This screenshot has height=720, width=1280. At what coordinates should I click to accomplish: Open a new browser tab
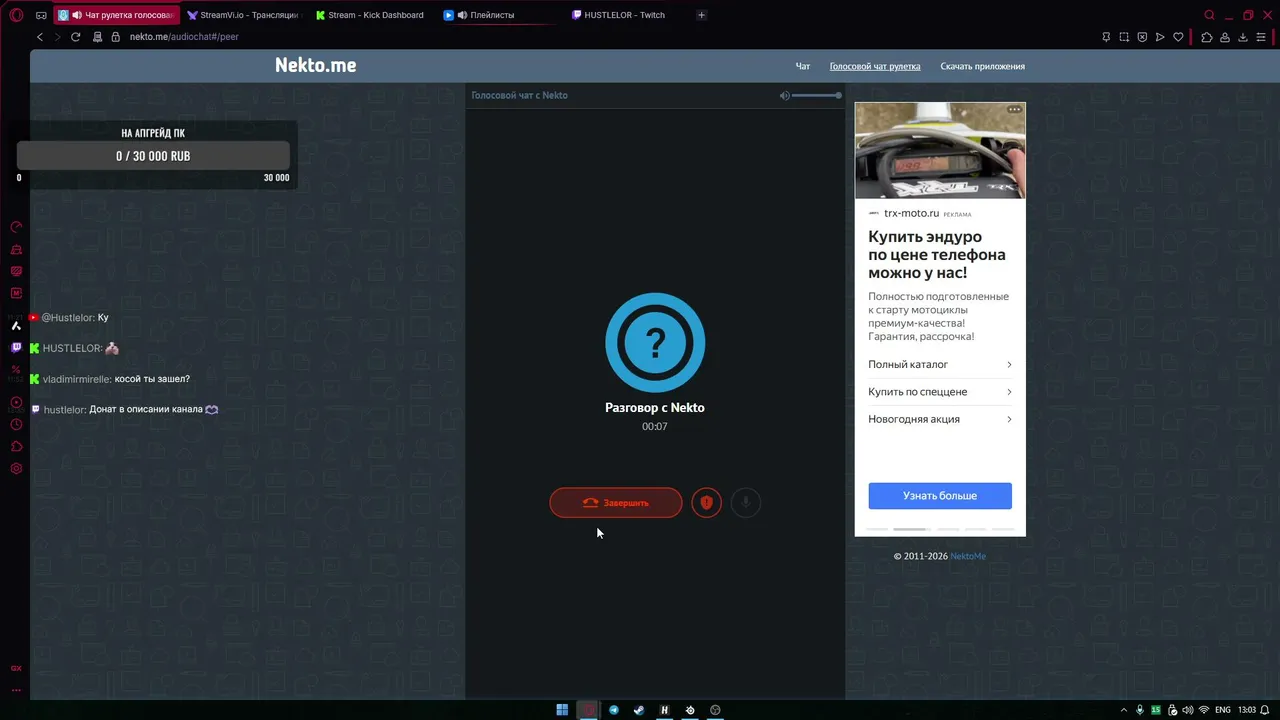(x=701, y=15)
